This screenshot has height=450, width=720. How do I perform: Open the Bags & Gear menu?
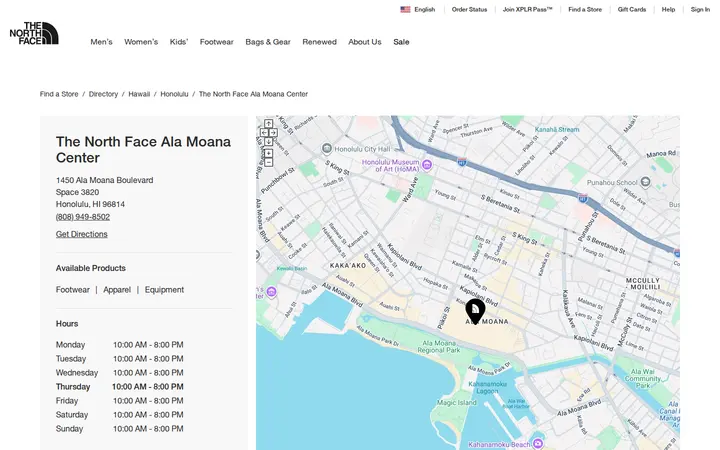click(268, 42)
